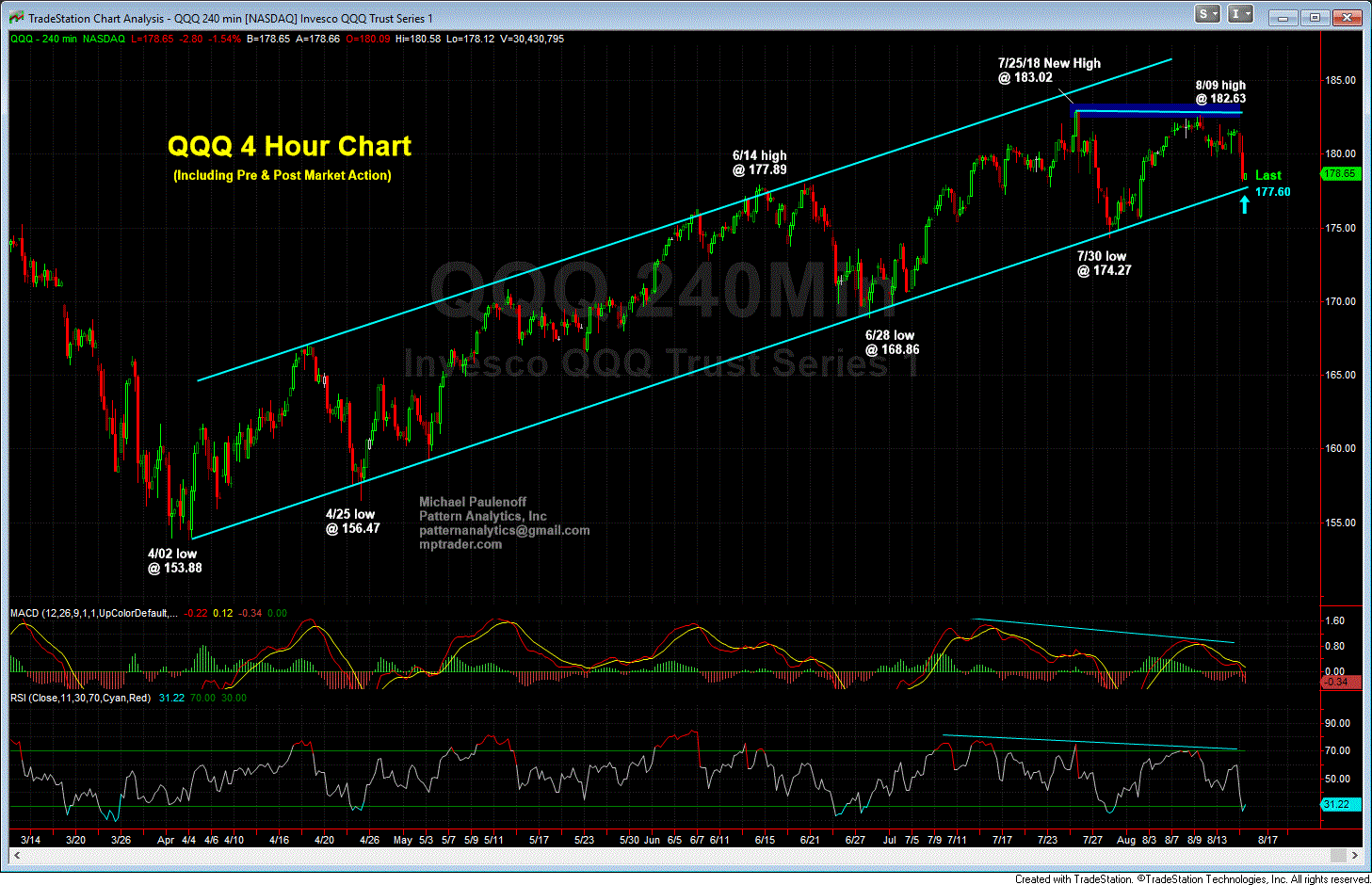Click the '7/25/18 New High @ 183.02' annotation

point(1049,71)
